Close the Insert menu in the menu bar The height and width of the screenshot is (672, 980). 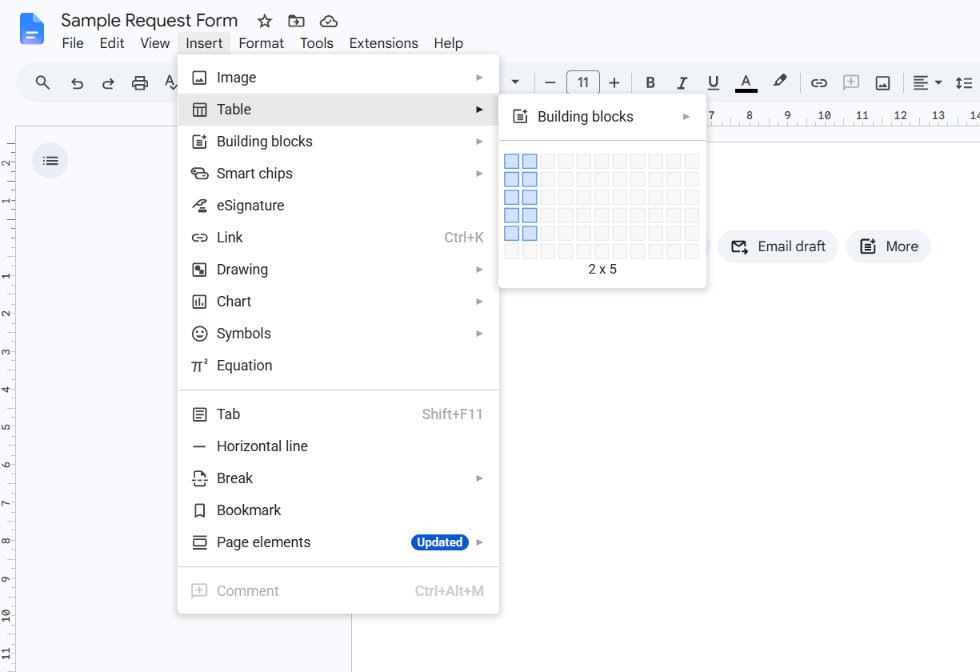click(x=204, y=43)
